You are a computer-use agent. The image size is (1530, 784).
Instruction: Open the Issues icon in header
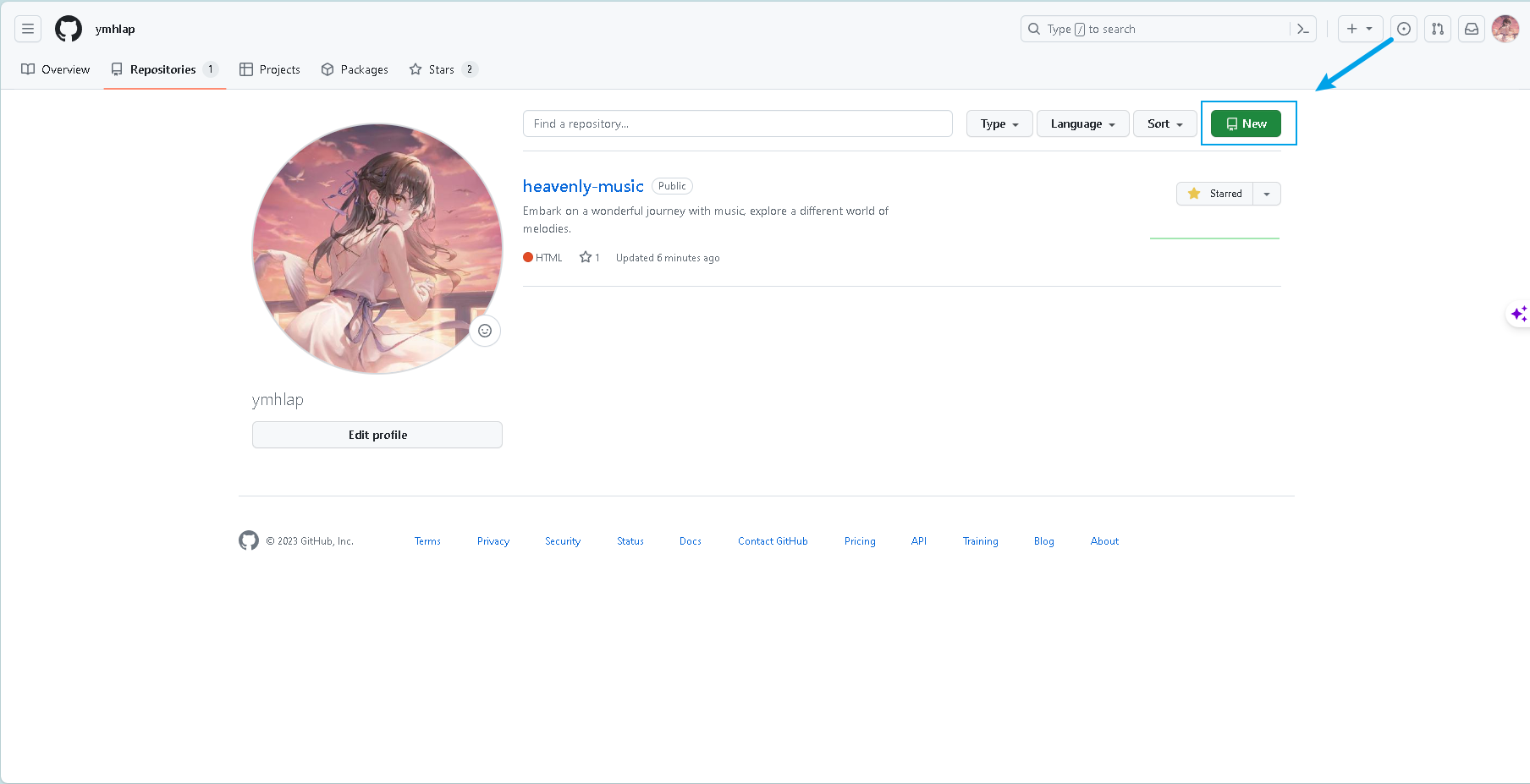1404,29
